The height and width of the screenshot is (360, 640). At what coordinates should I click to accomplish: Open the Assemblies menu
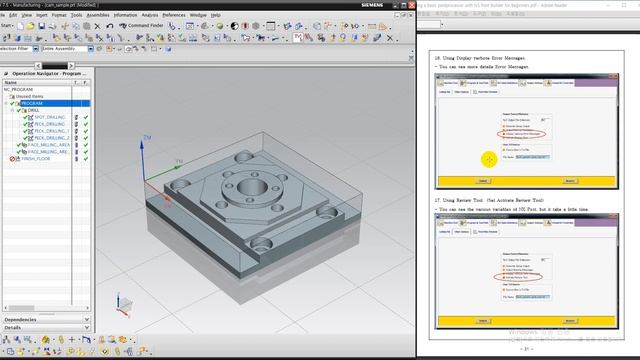coord(98,15)
